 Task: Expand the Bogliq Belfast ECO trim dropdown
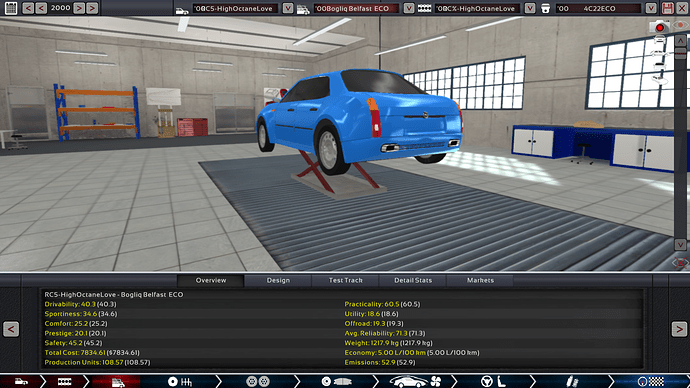point(408,8)
